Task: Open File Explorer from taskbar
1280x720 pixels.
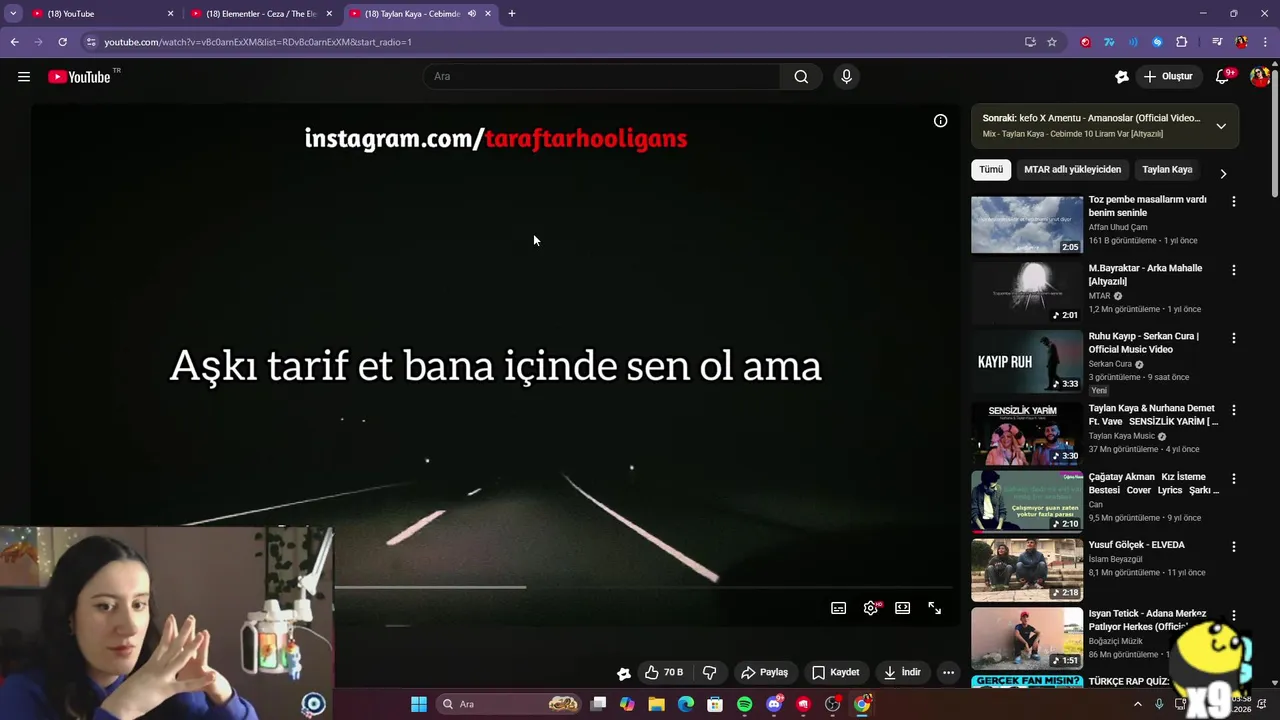Action: [x=656, y=704]
